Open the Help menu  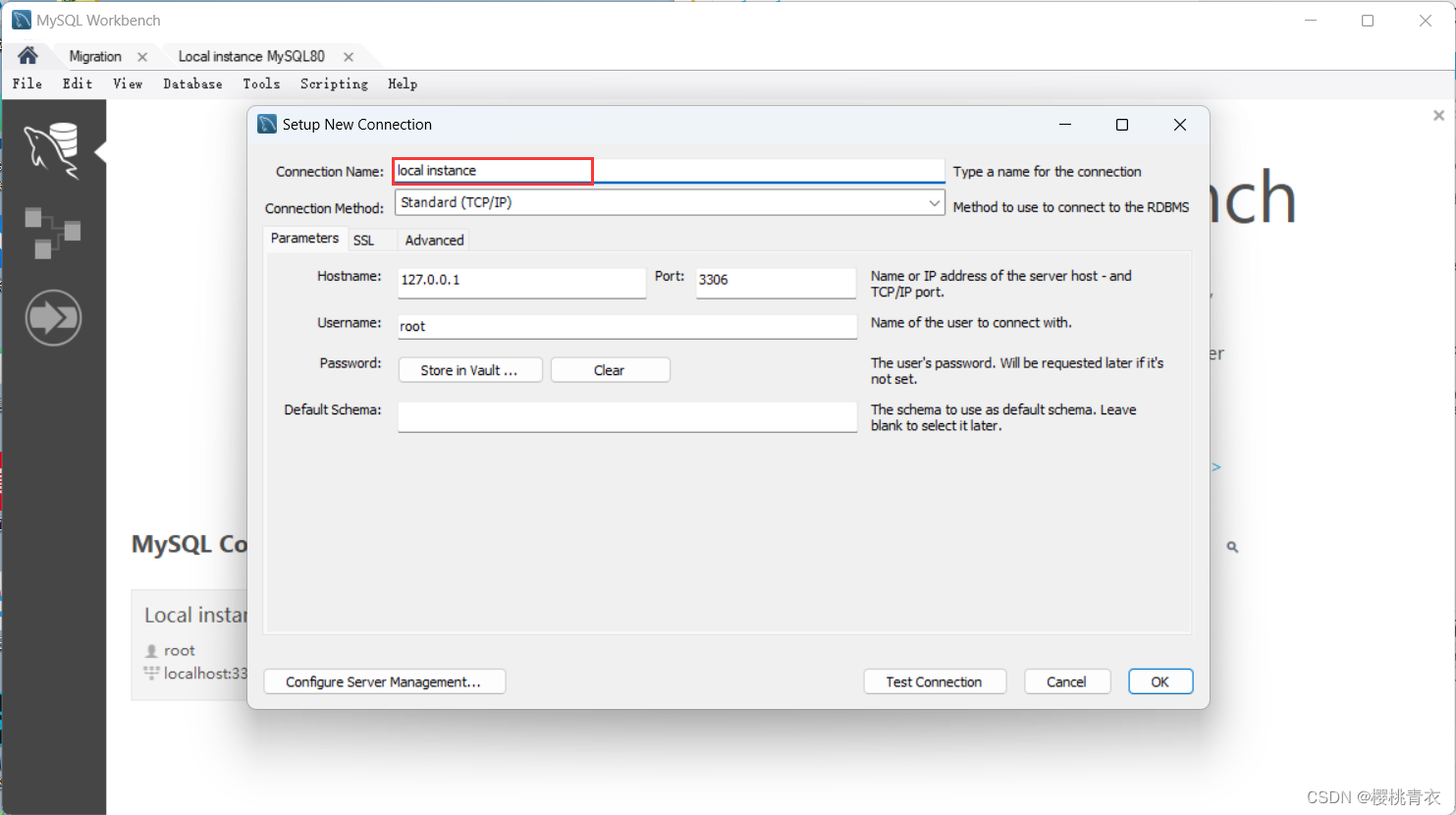[403, 84]
